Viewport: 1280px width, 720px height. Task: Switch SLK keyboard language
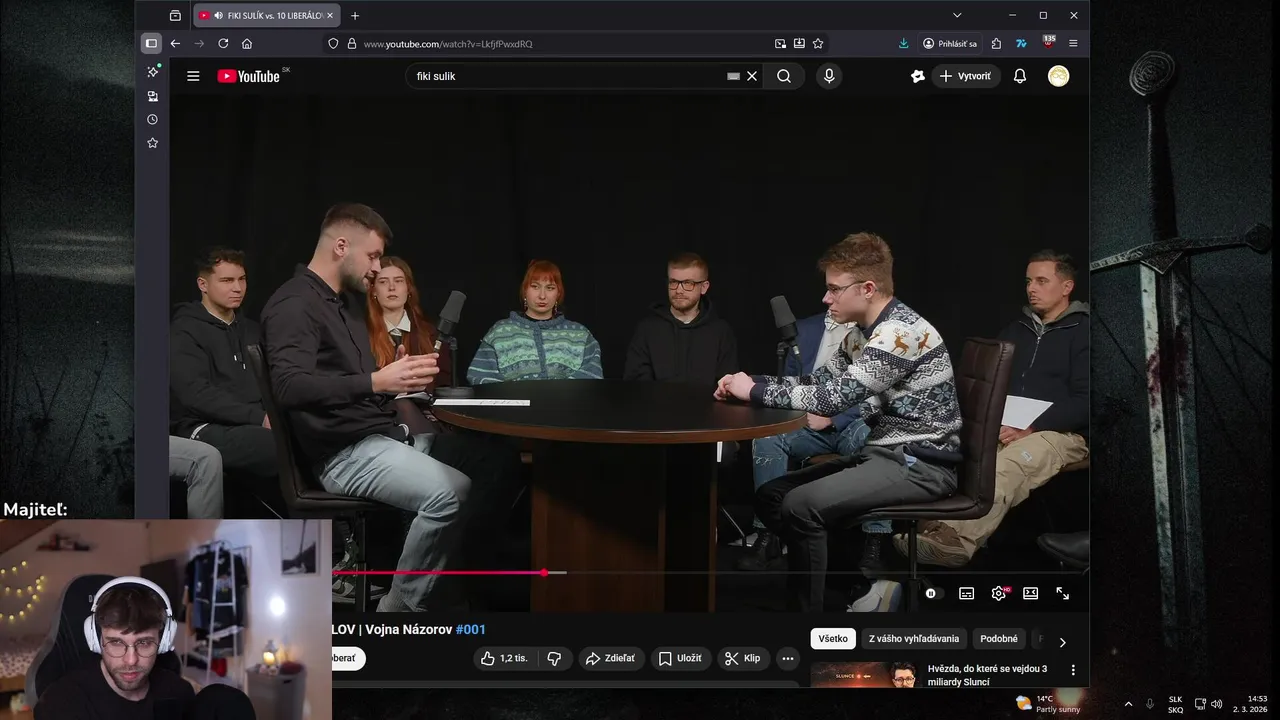[x=1175, y=704]
